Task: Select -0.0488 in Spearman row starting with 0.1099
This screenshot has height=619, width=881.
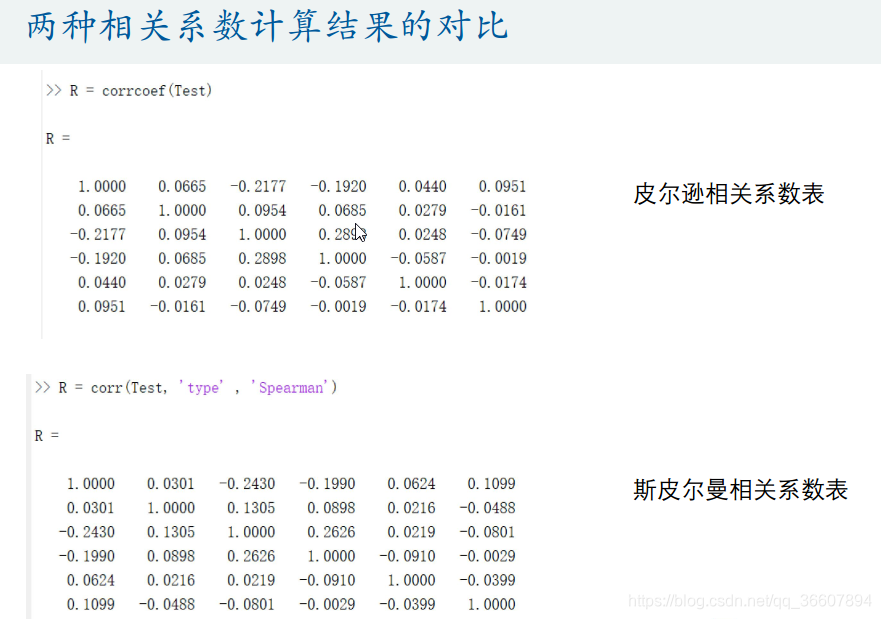Action: pyautogui.click(x=167, y=604)
